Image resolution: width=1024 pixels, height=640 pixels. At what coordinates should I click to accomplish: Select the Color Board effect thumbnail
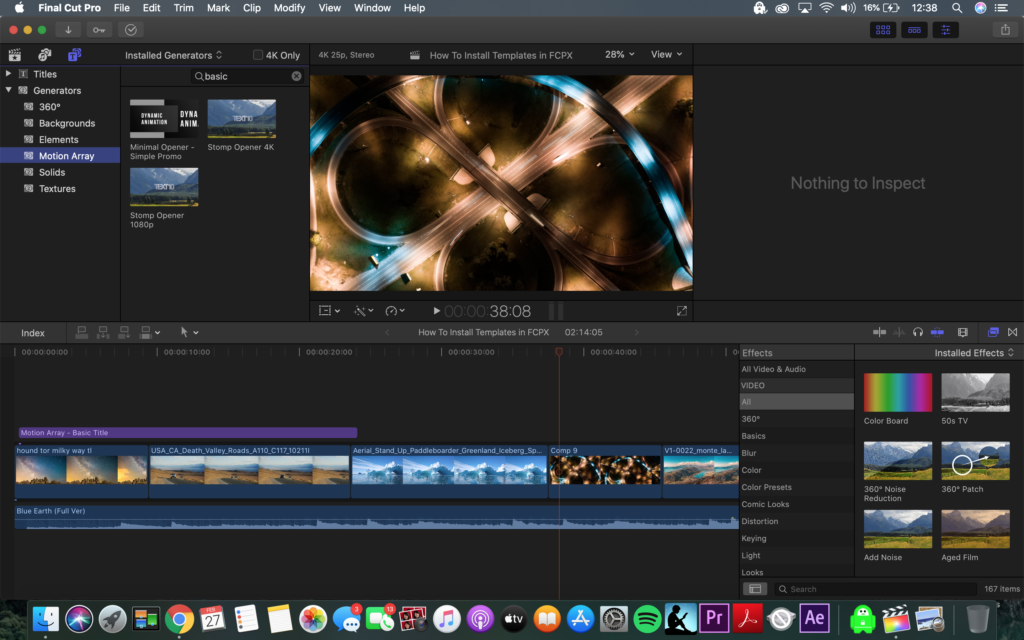click(x=897, y=393)
